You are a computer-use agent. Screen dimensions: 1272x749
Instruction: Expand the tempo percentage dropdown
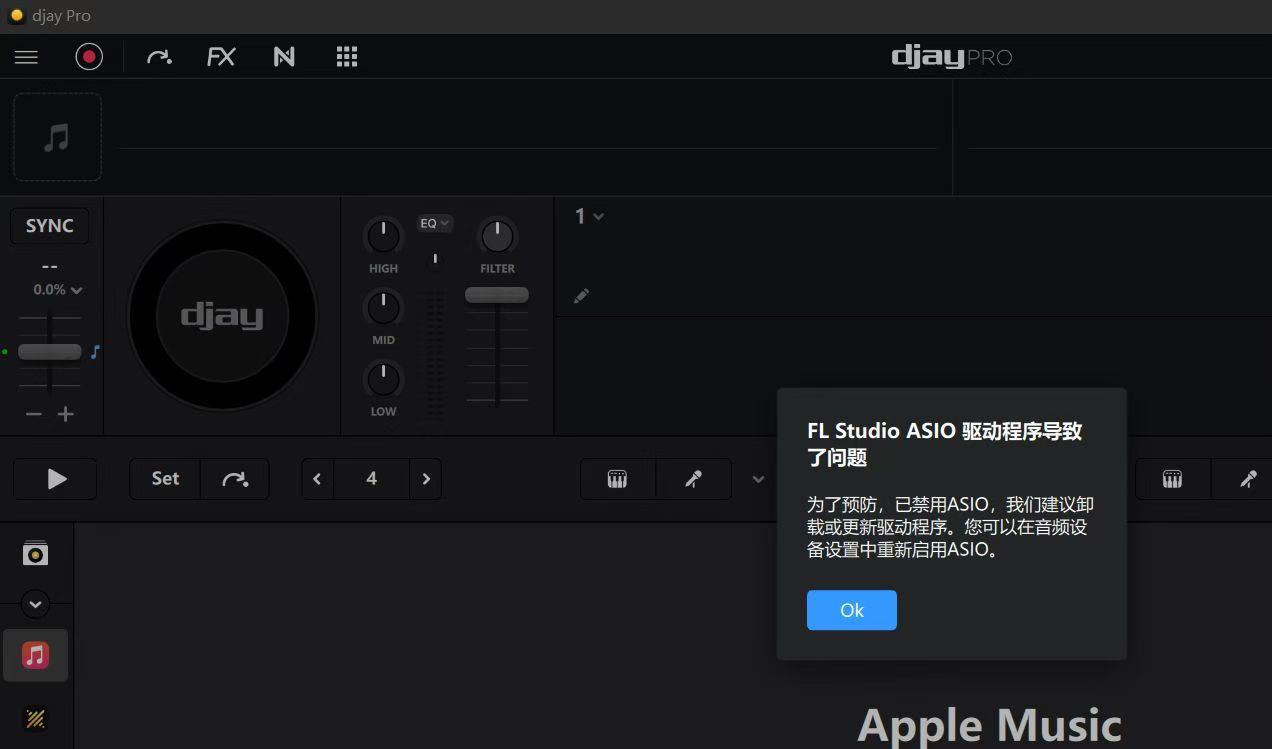pos(58,290)
